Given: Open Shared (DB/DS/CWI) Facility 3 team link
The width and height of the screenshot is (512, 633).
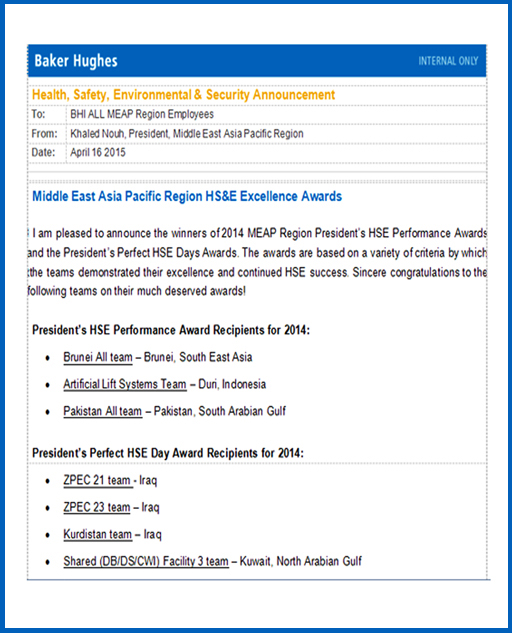Looking at the screenshot, I should pos(146,561).
